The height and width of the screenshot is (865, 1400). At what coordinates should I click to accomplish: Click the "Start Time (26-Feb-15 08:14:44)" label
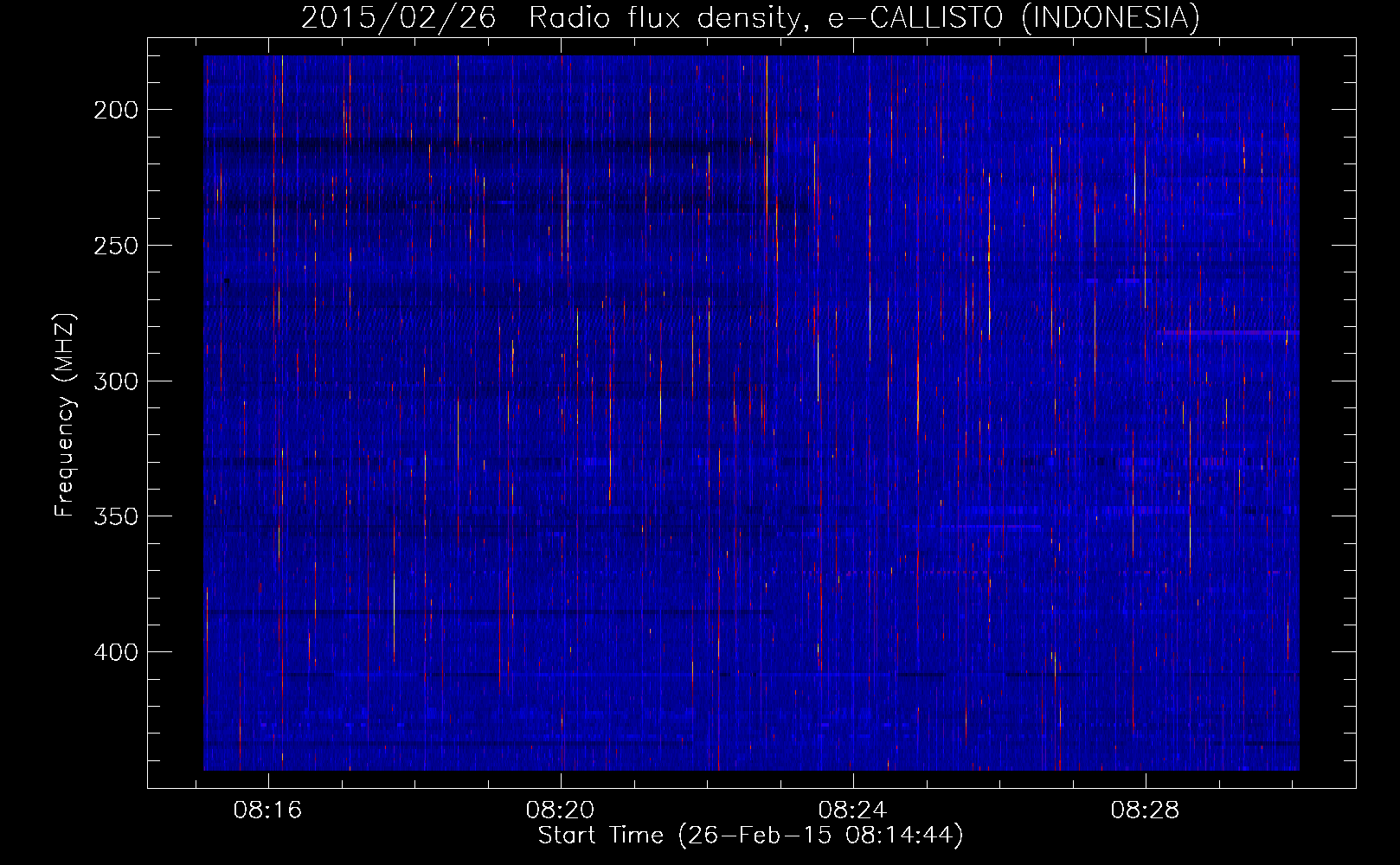pyautogui.click(x=750, y=836)
